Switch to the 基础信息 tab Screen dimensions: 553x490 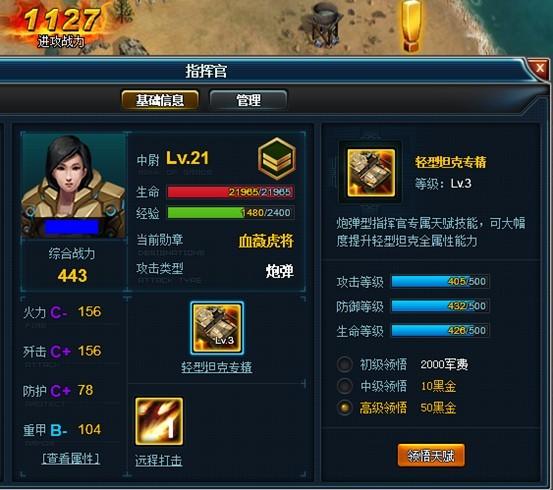click(x=160, y=100)
